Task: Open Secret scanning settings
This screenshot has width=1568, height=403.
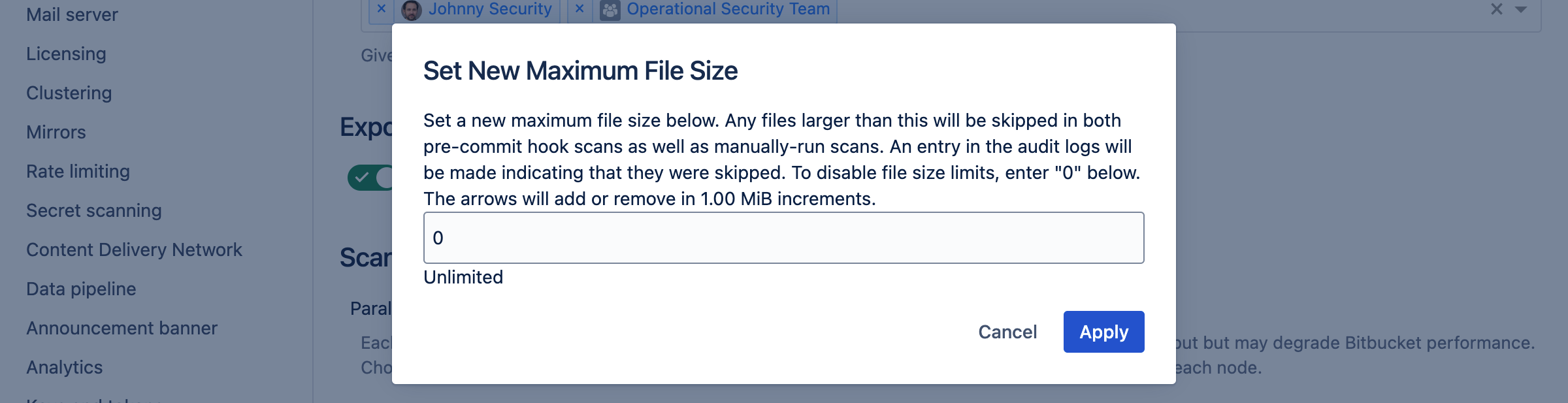Action: point(94,210)
